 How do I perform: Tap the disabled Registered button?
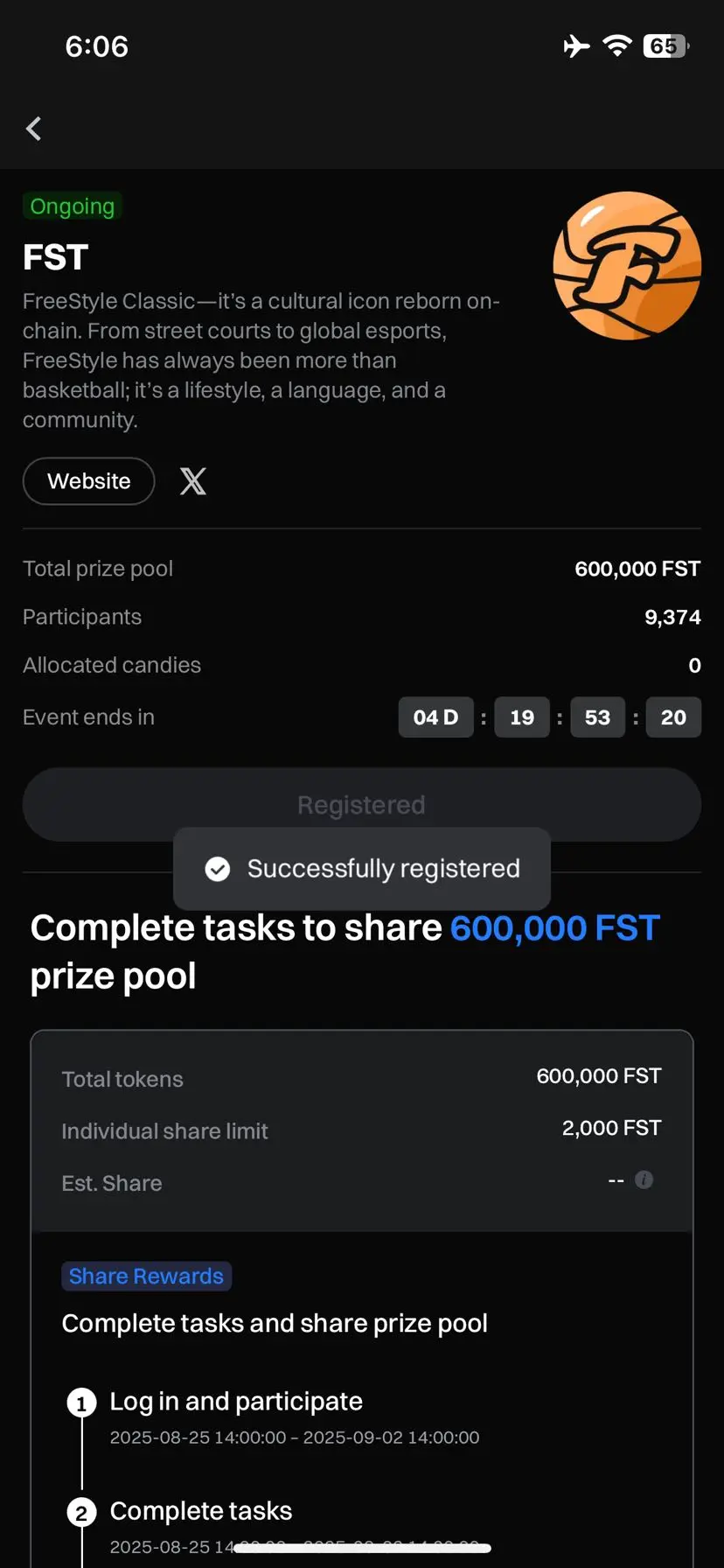pos(362,805)
